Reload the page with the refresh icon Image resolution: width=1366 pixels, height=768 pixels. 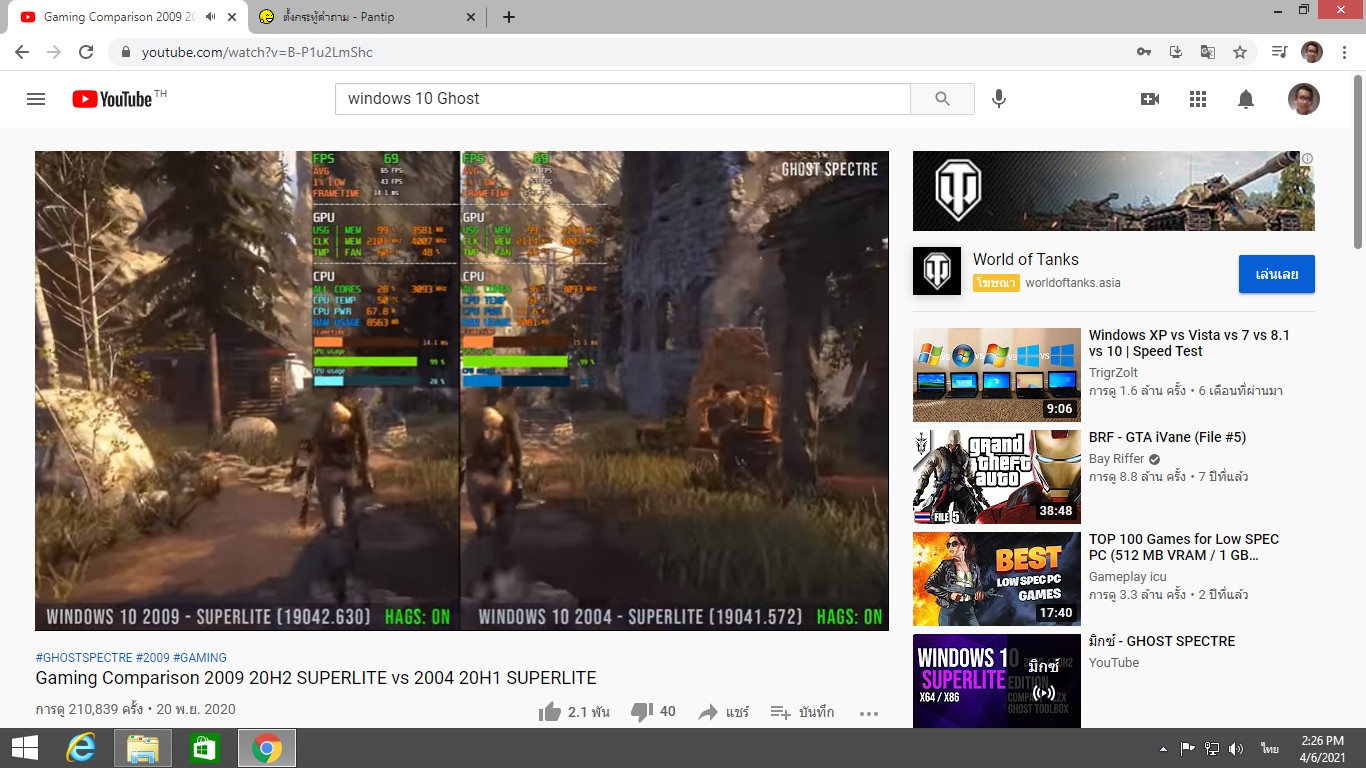click(86, 52)
